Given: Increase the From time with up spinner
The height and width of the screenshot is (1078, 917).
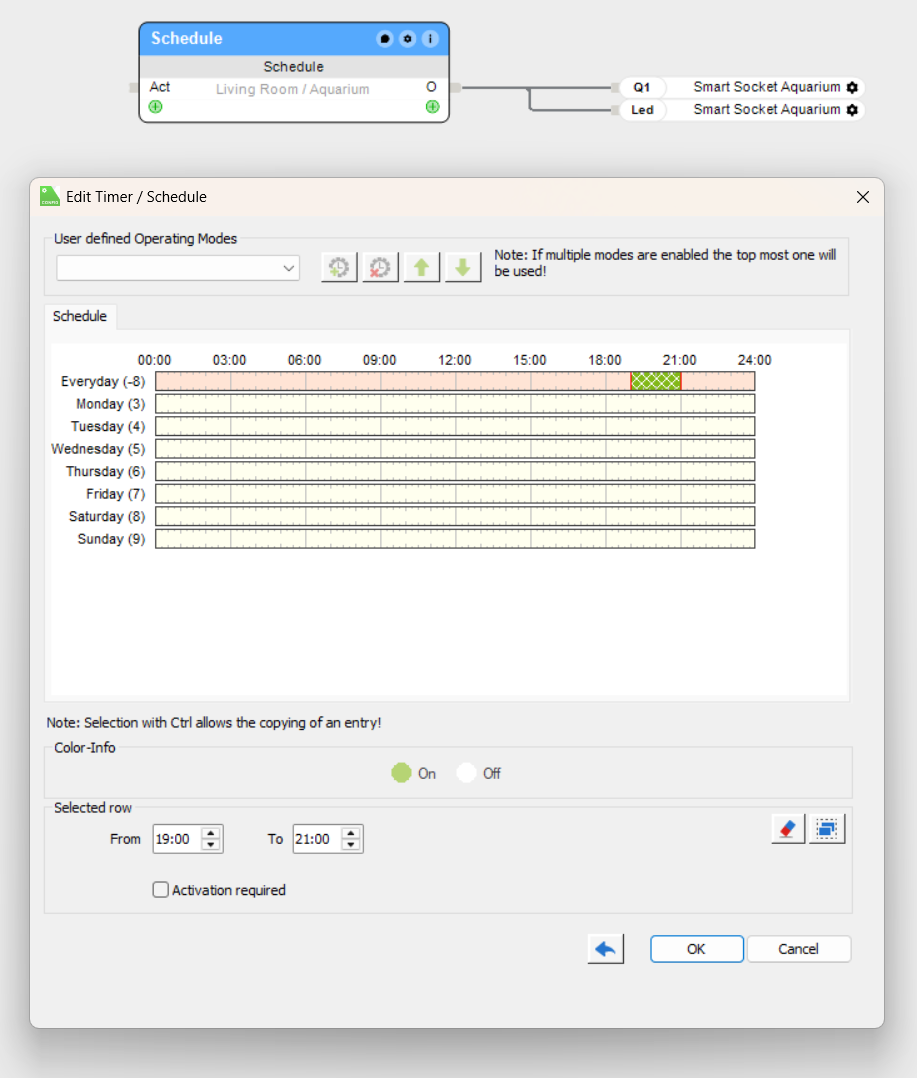Looking at the screenshot, I should (x=211, y=833).
